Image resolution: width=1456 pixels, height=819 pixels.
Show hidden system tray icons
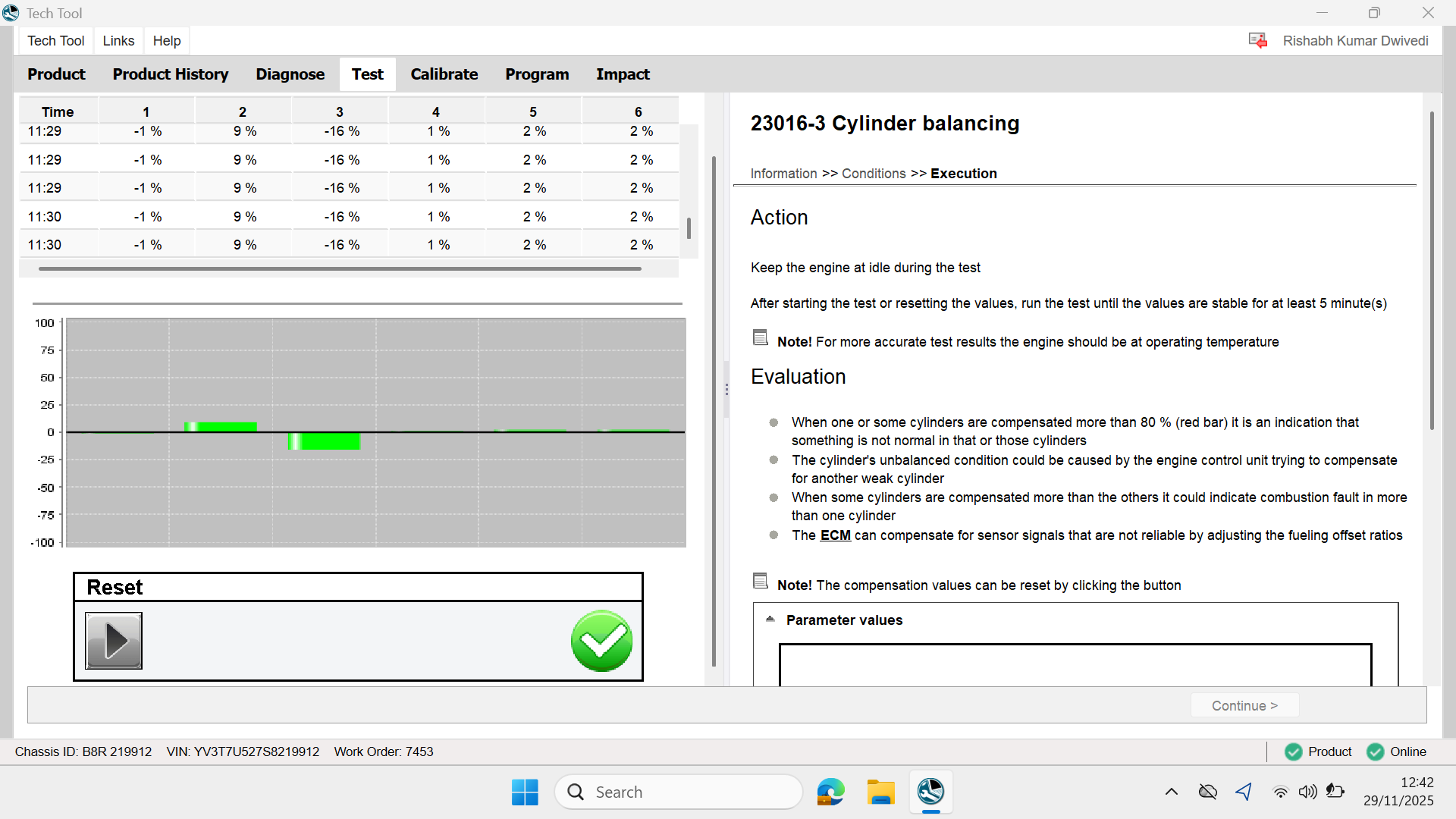(x=1171, y=792)
